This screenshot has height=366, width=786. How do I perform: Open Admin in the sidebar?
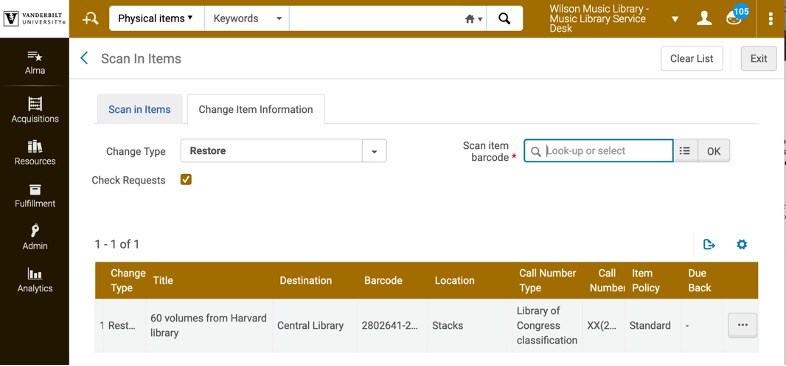[35, 238]
